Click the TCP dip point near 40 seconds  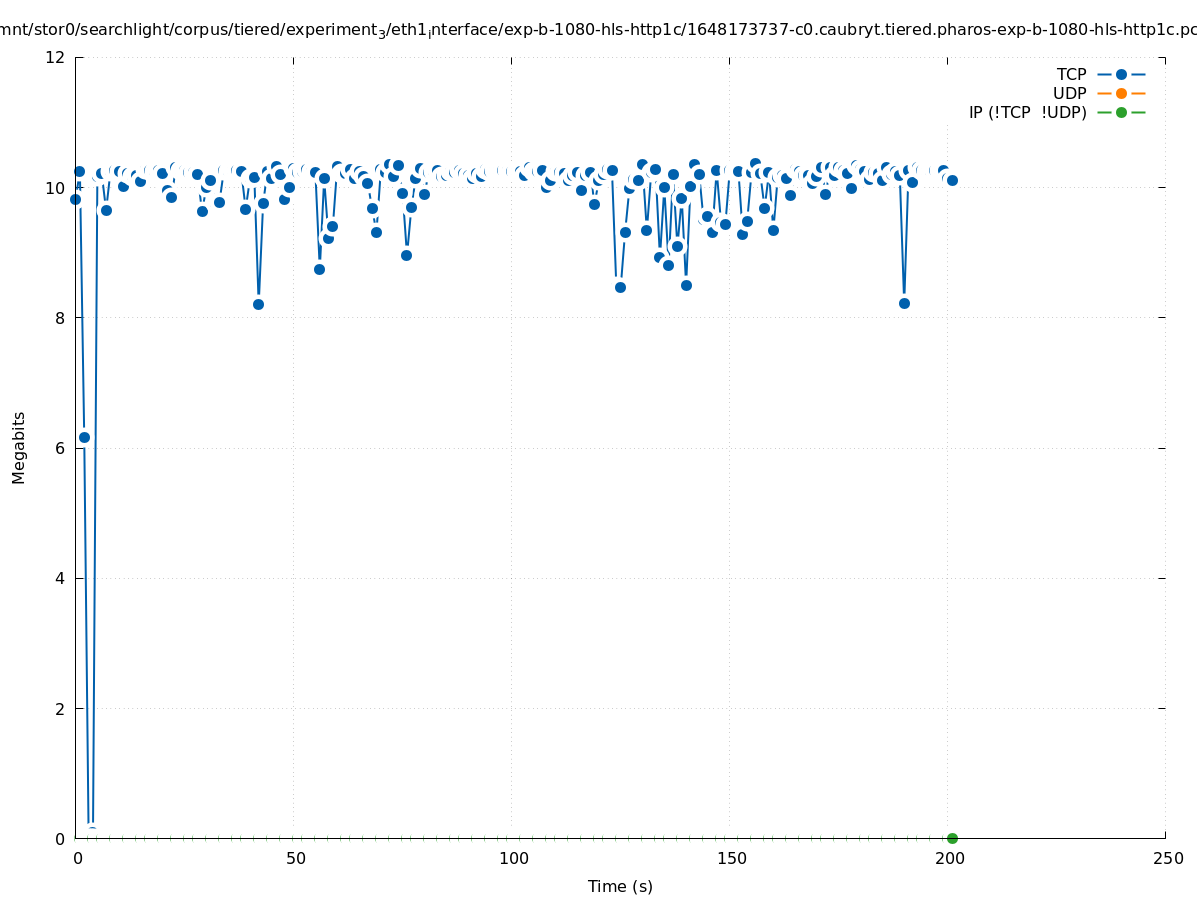[258, 304]
